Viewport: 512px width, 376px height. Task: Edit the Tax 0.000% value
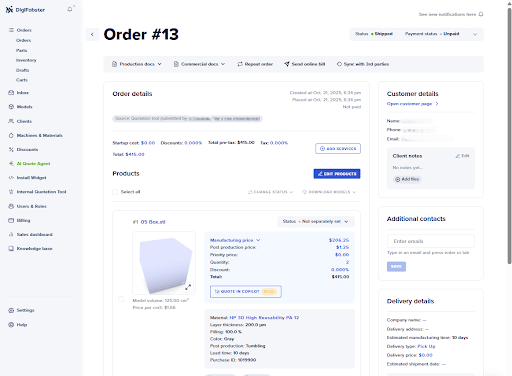279,143
